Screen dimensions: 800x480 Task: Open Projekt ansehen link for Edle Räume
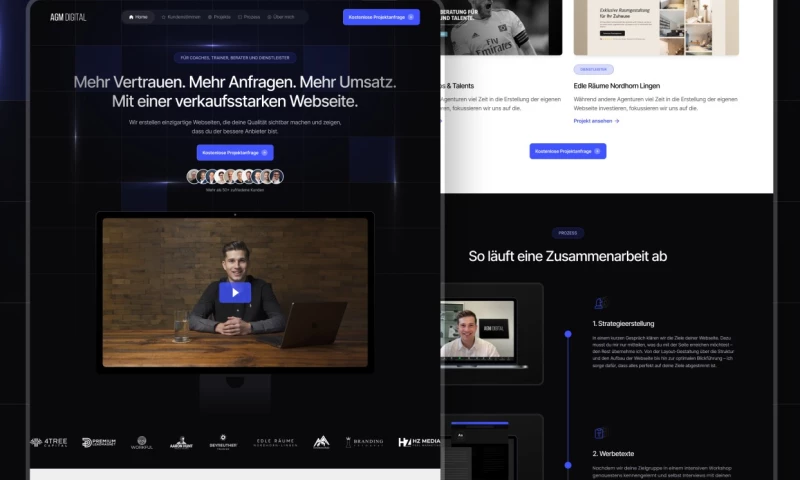click(x=596, y=120)
